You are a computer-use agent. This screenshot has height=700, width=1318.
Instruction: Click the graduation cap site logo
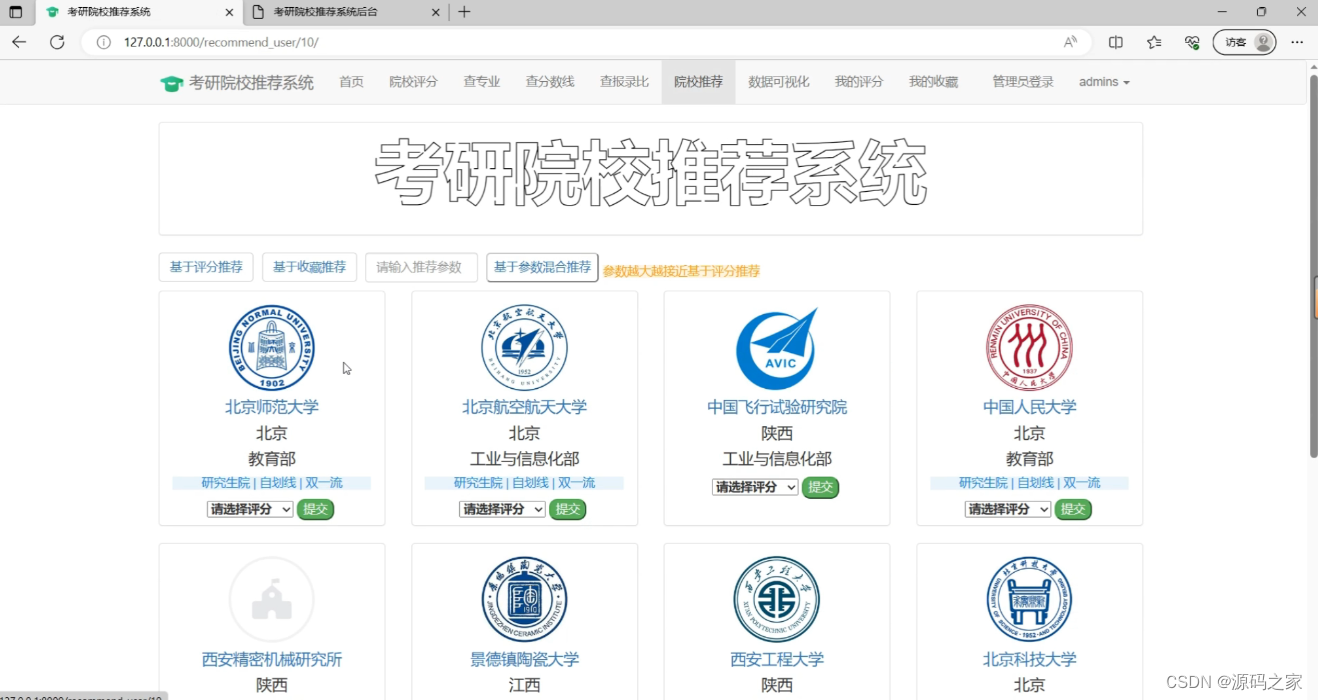point(172,83)
